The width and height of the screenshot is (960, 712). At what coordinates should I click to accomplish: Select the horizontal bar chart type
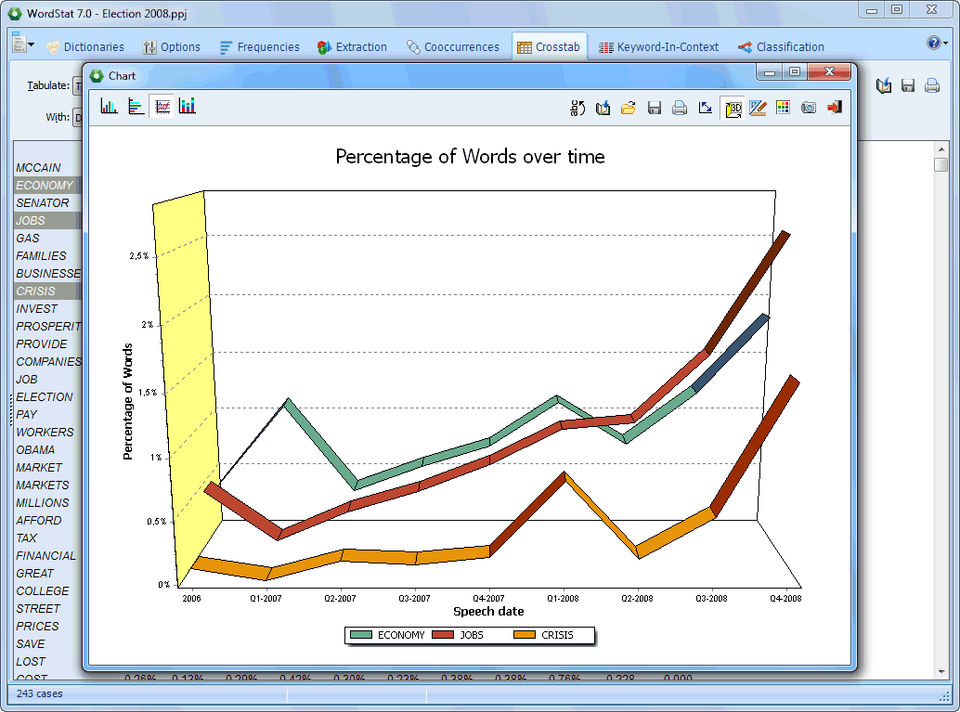(x=136, y=107)
